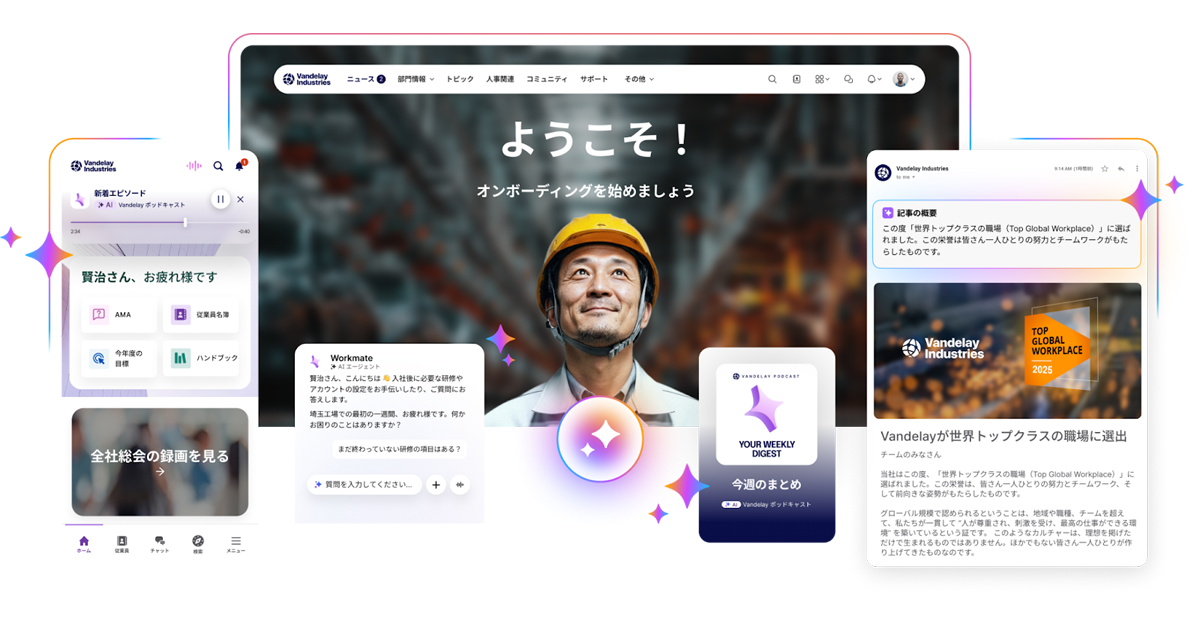
Task: Open the user avatar profile dropdown
Action: click(903, 79)
